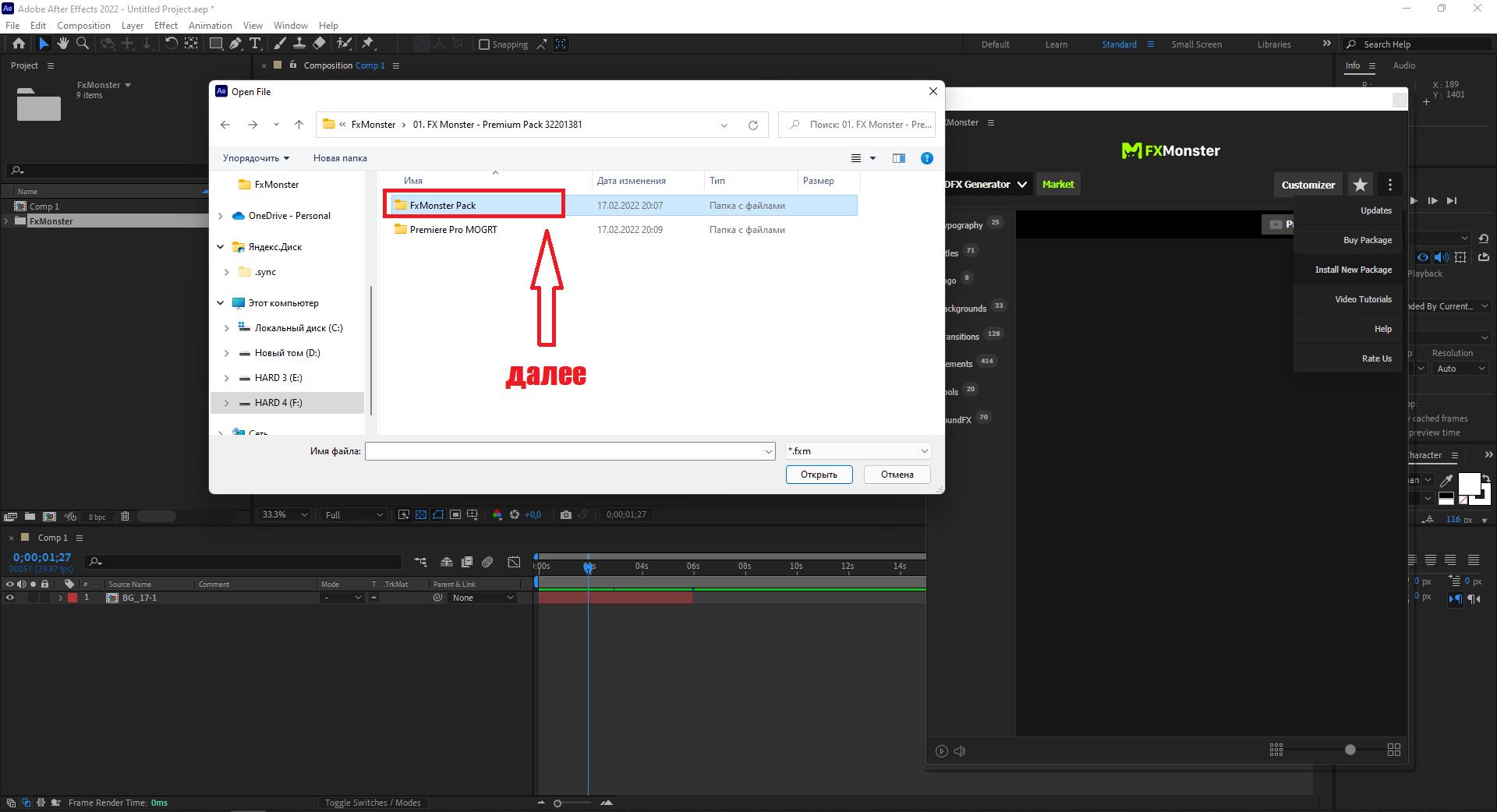
Task: Toggle the Motion Blur switch in the timeline
Action: (x=488, y=562)
